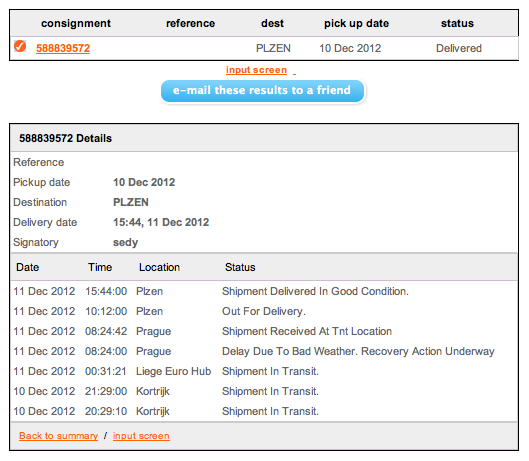The image size is (529, 461).
Task: Select Delay Due To Bad Weather status
Action: [358, 351]
